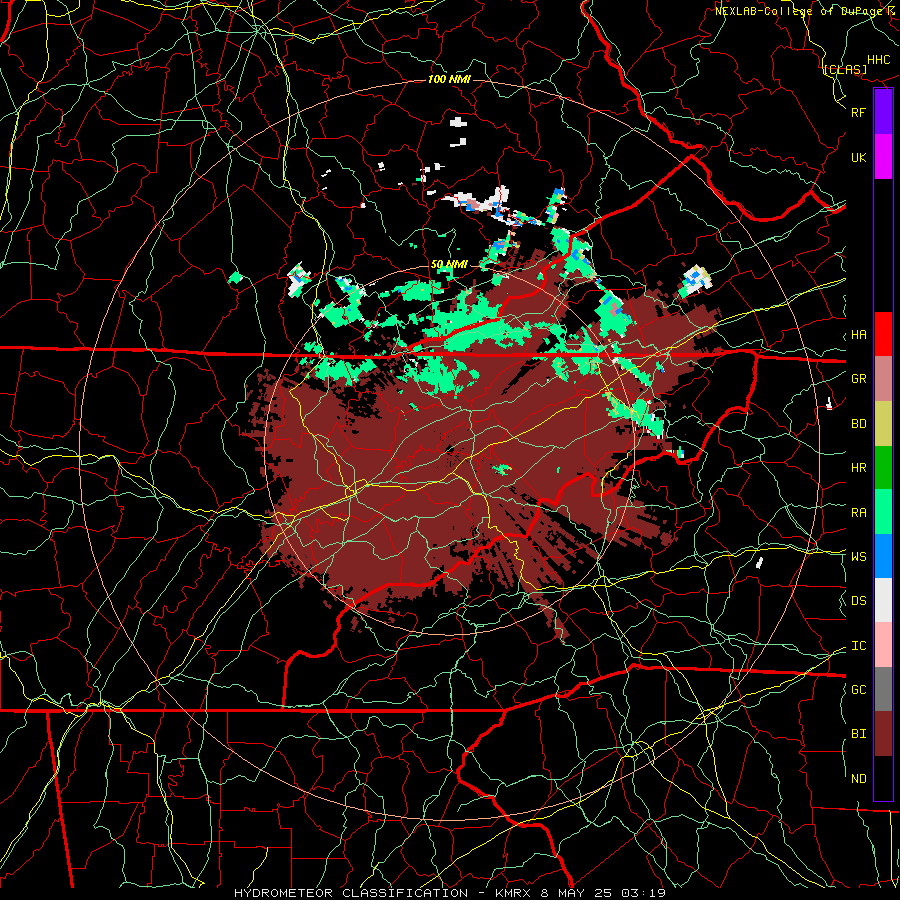
Task: Click the GC legend label
Action: coord(858,690)
